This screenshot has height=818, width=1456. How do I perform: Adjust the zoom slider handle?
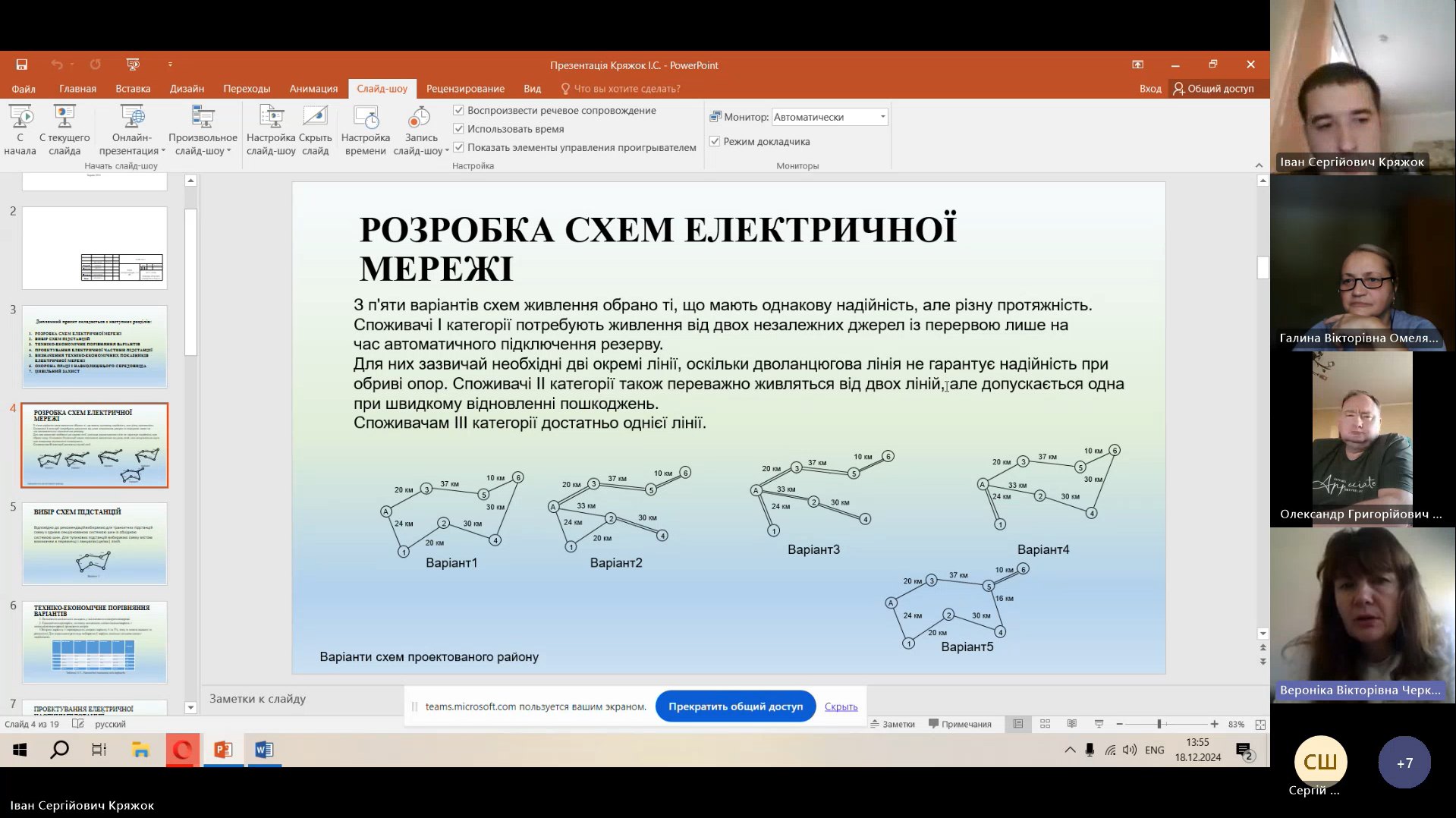(x=1159, y=725)
